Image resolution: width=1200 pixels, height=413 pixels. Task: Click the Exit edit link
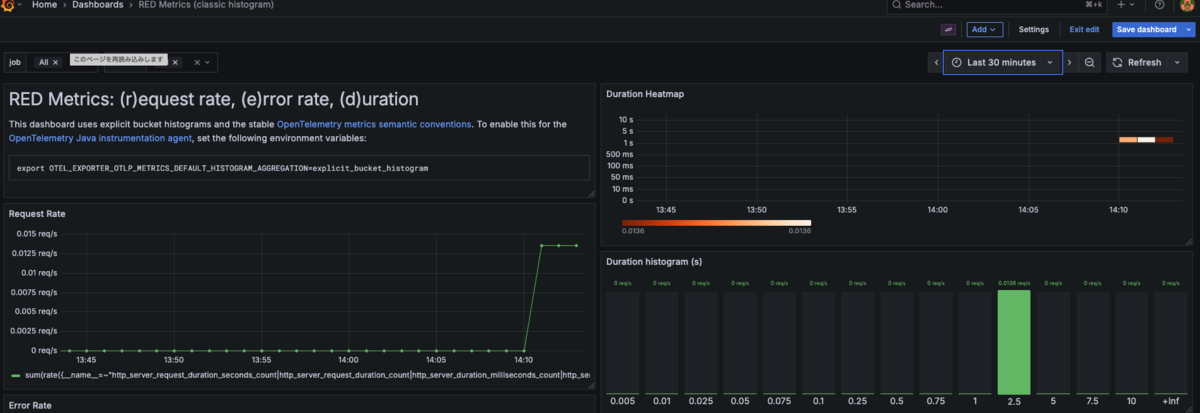tap(1084, 30)
